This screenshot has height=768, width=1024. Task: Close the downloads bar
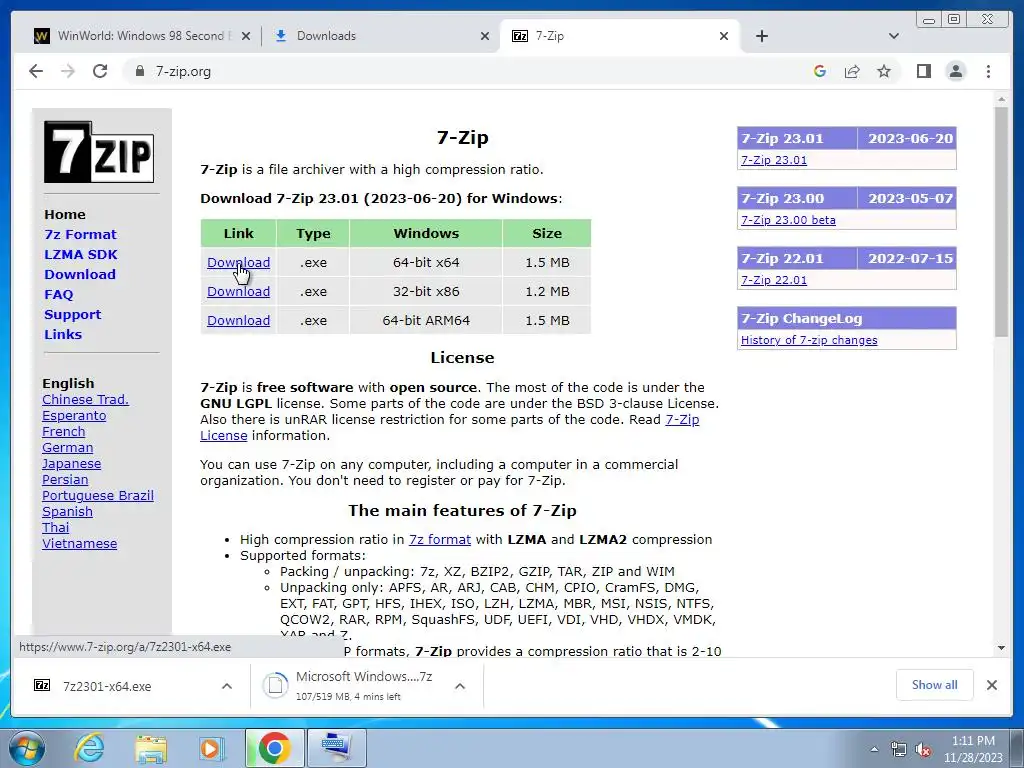click(991, 685)
